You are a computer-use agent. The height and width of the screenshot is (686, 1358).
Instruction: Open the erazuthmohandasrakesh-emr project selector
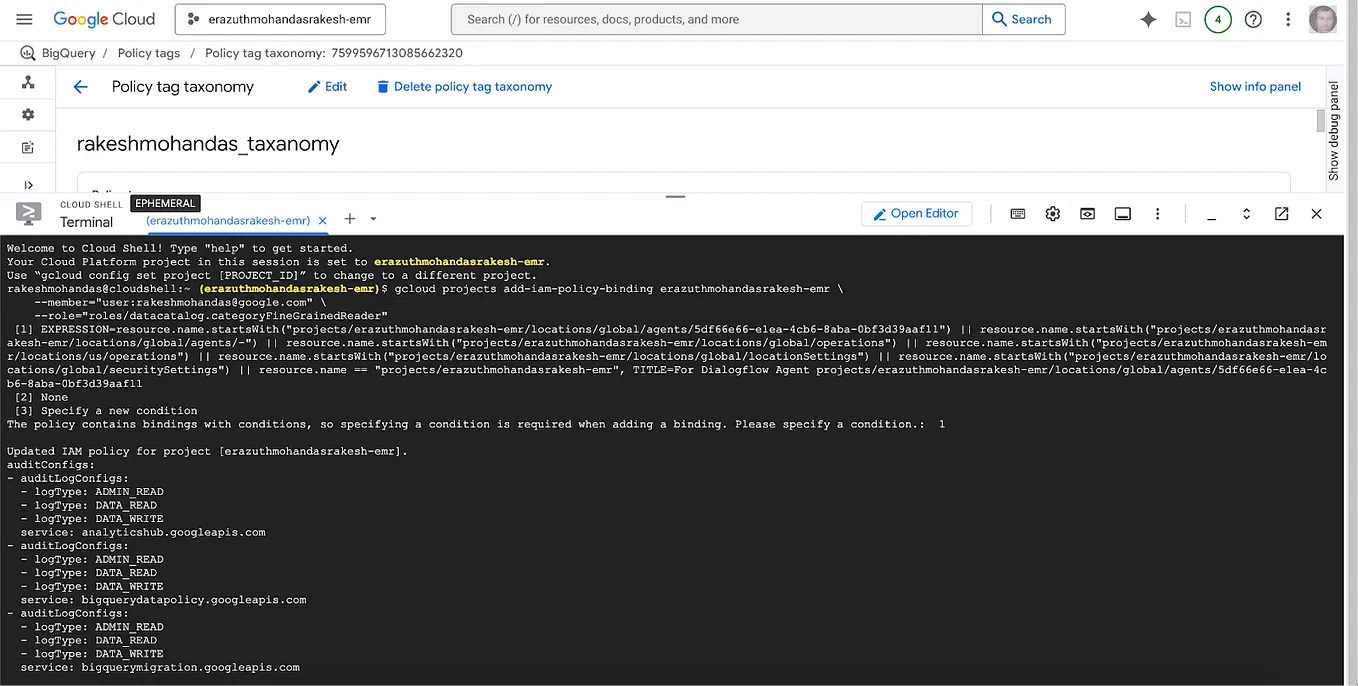(280, 18)
